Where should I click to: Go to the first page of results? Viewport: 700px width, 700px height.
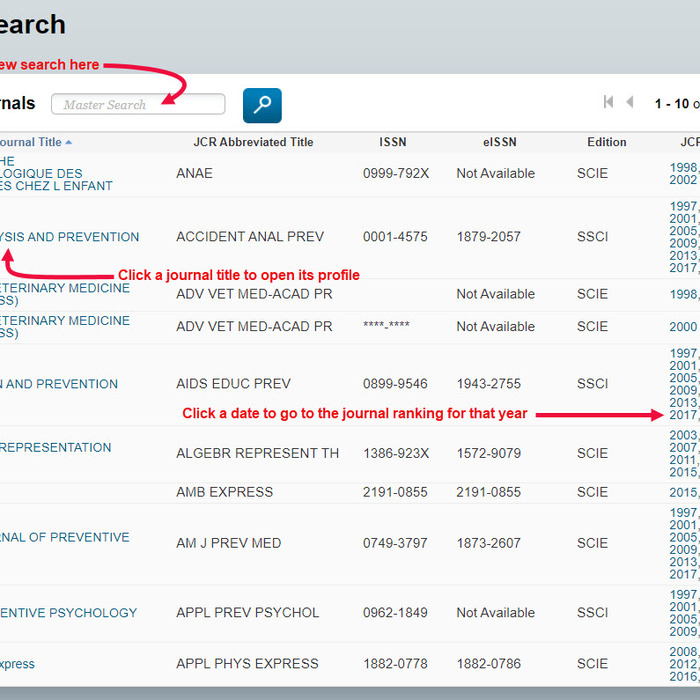click(608, 102)
